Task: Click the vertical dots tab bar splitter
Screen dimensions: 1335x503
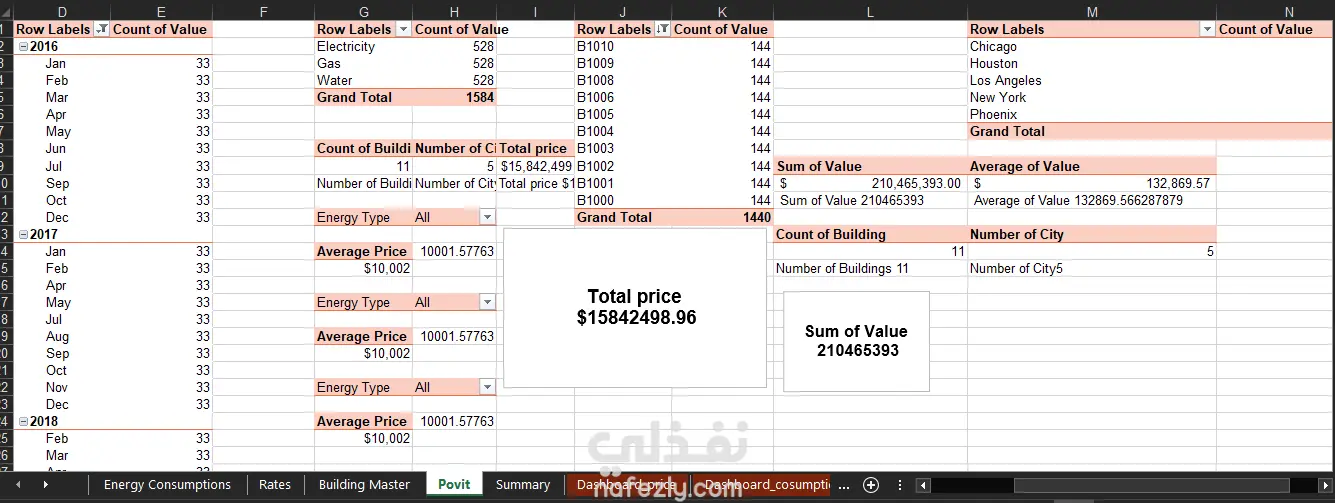Action: [x=902, y=485]
